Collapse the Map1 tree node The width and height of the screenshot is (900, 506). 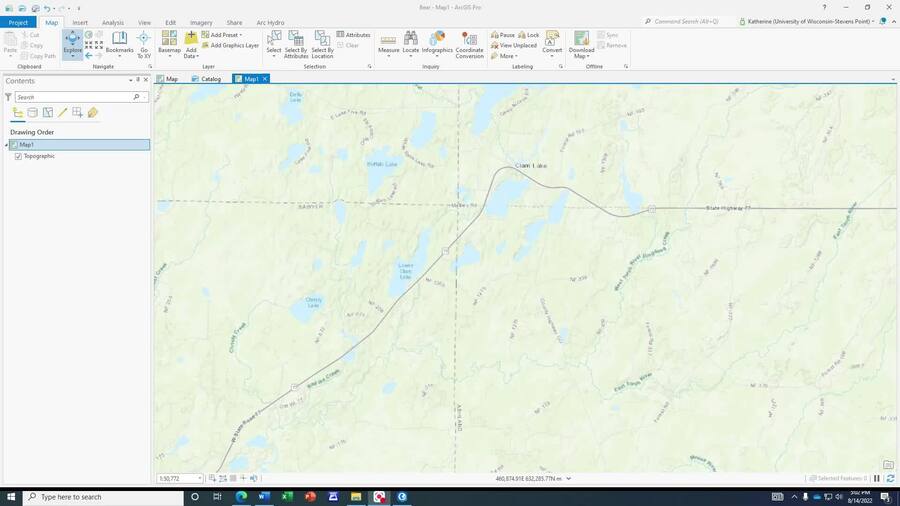(x=6, y=145)
